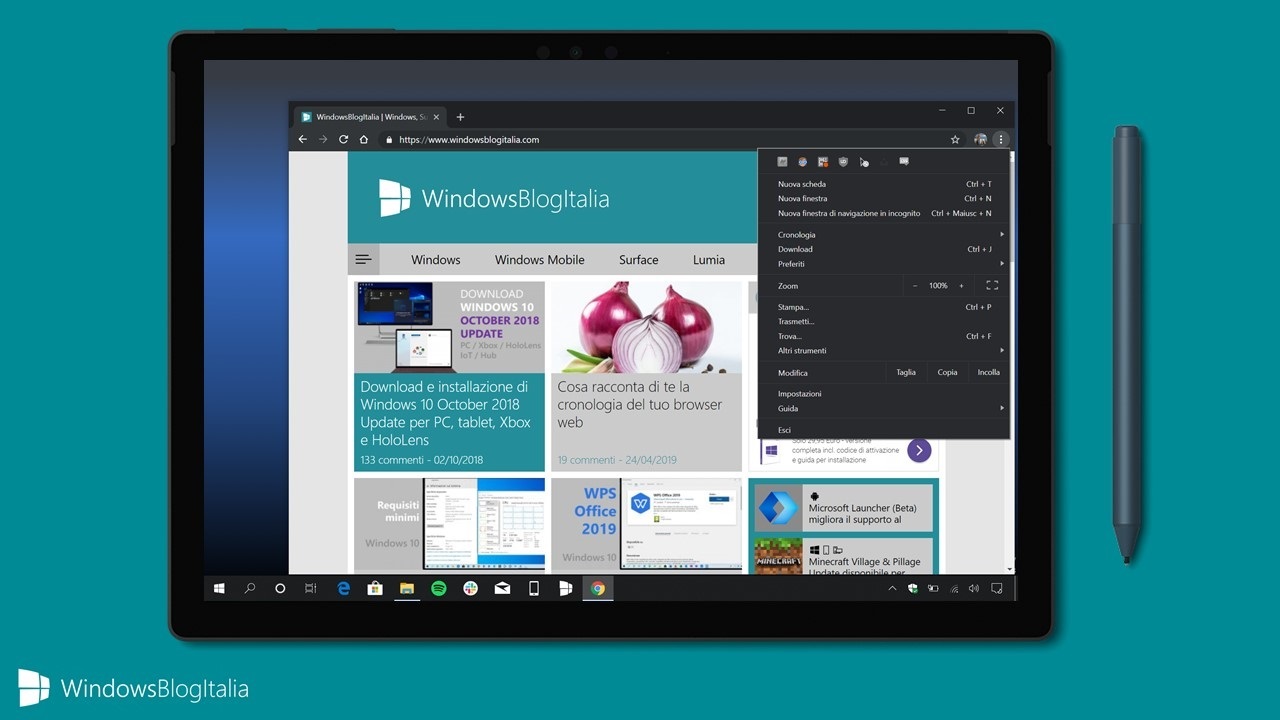Click the browser forward arrow
The width and height of the screenshot is (1280, 720).
click(323, 140)
